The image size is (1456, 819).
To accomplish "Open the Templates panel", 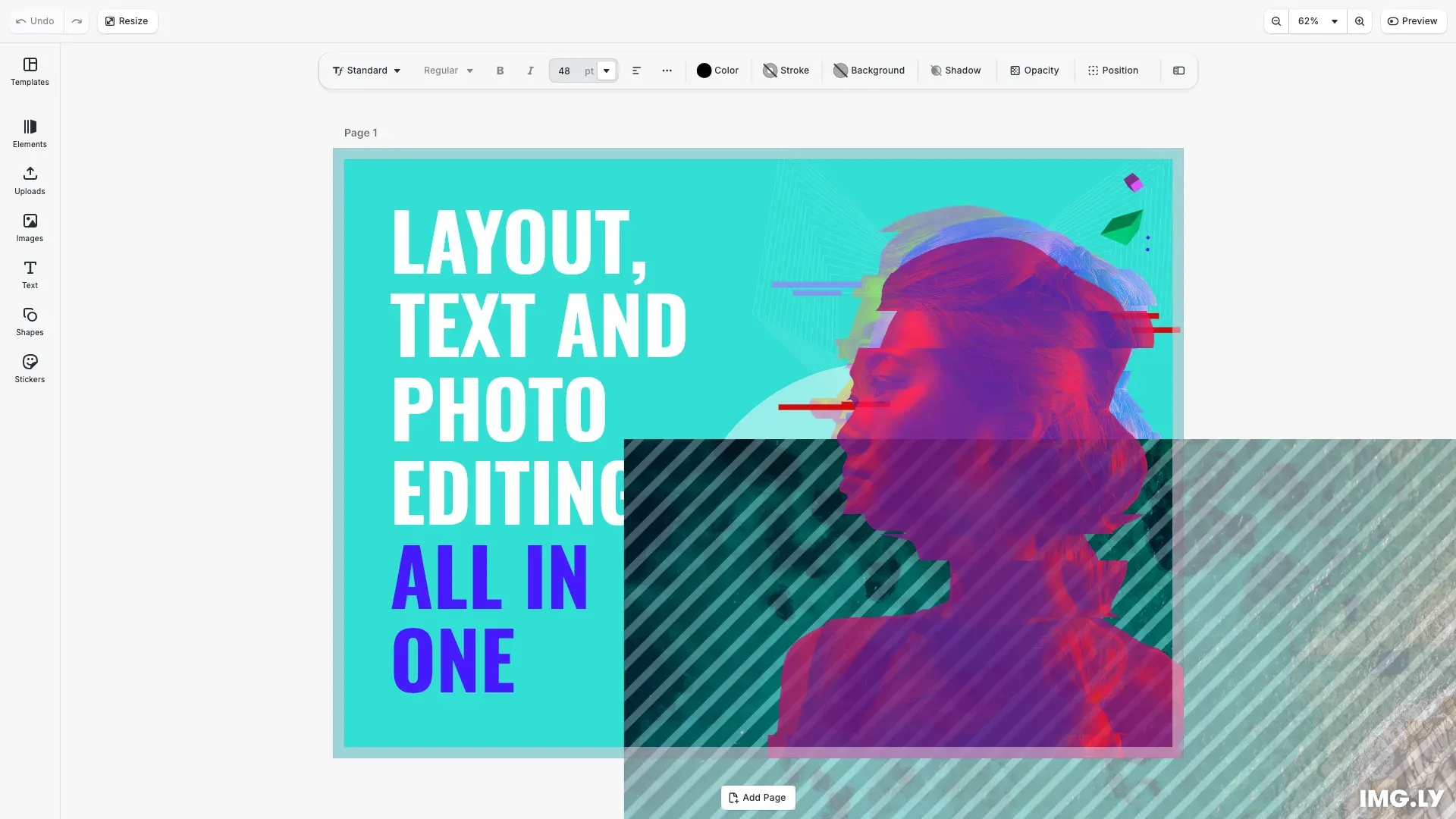I will [x=30, y=72].
